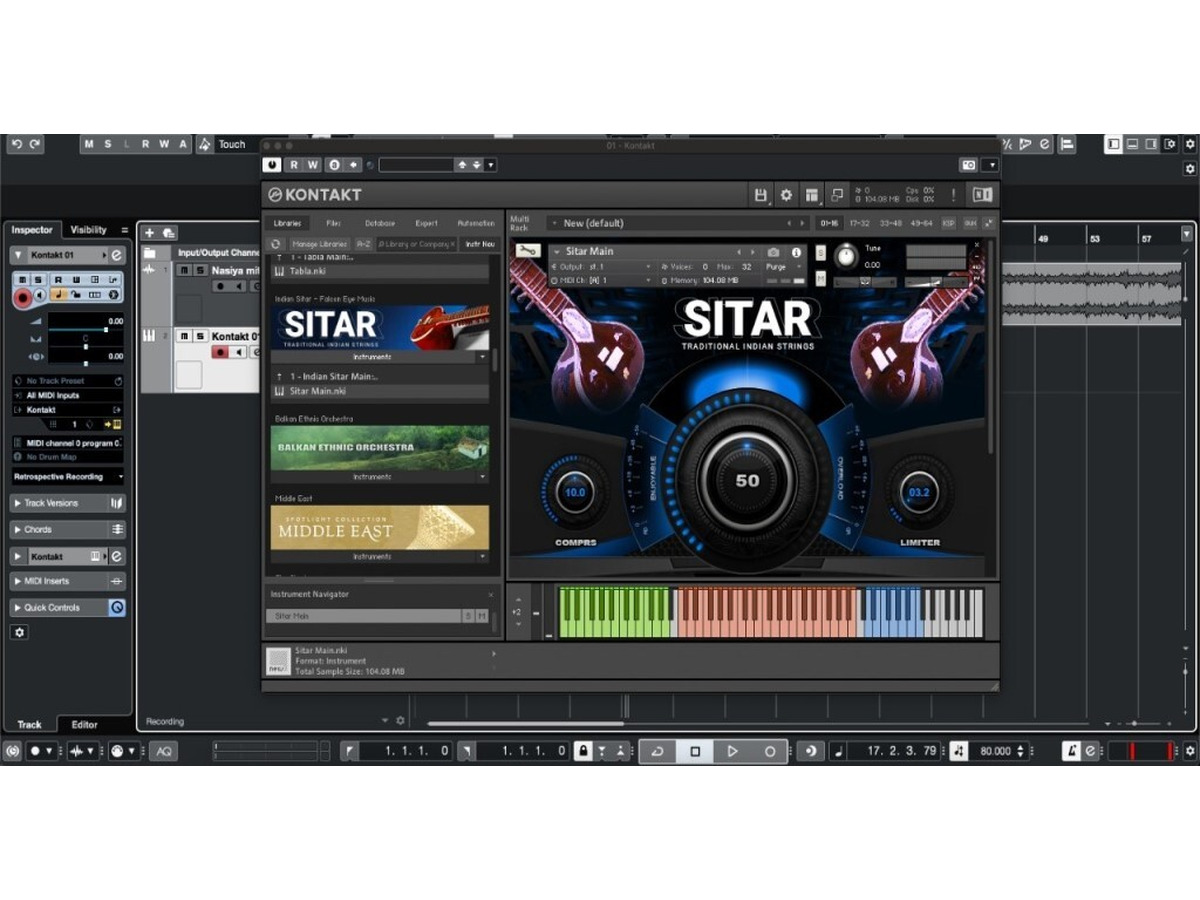Open the Sitar library Instruments dropdown
The width and height of the screenshot is (1200, 900).
(481, 357)
